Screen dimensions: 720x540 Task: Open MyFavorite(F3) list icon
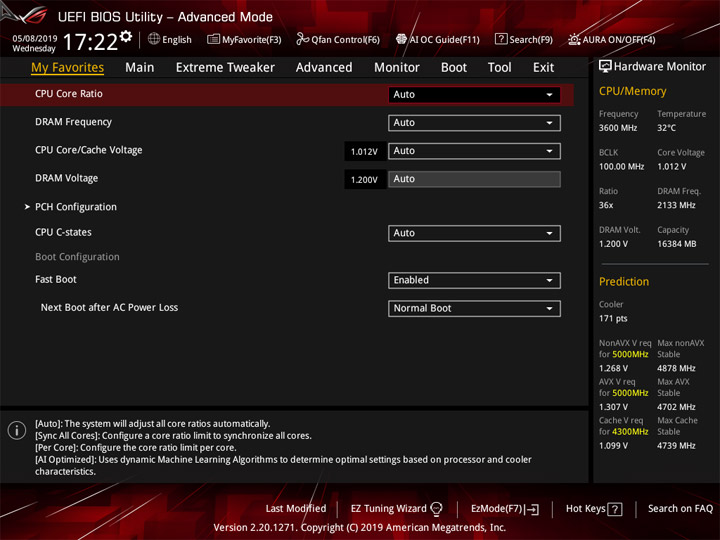tap(213, 39)
